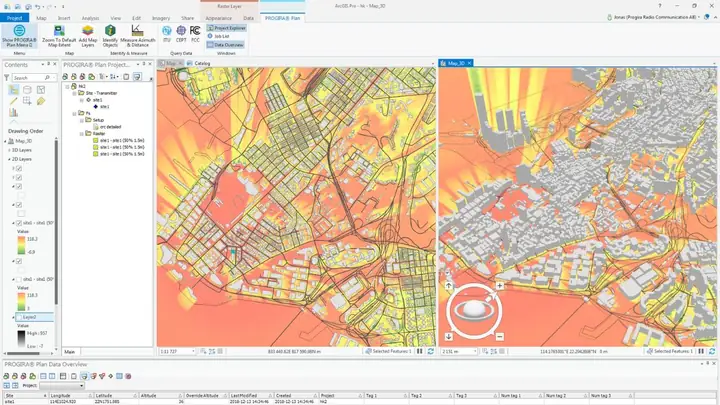Uncheck the visible site1 raster layer with 118.2 legend
Viewport: 720px width, 405px height.
click(x=19, y=223)
